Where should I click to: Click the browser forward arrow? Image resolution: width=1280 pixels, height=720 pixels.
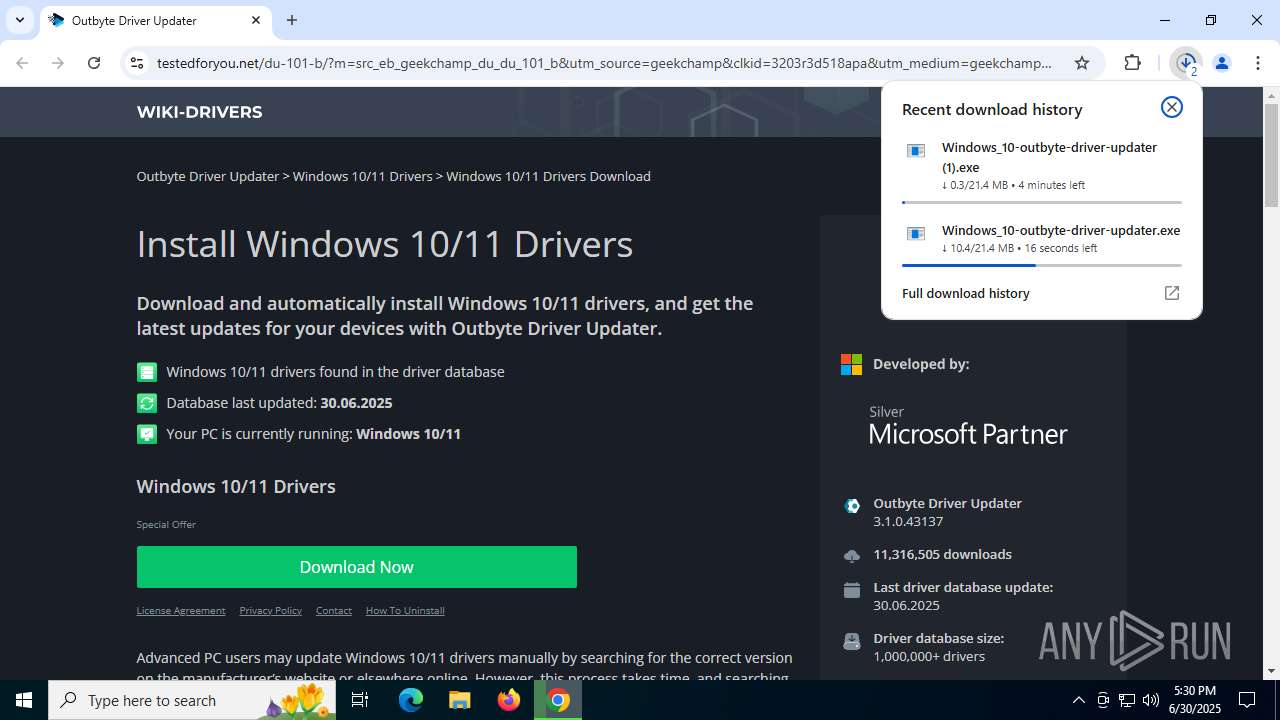[58, 63]
